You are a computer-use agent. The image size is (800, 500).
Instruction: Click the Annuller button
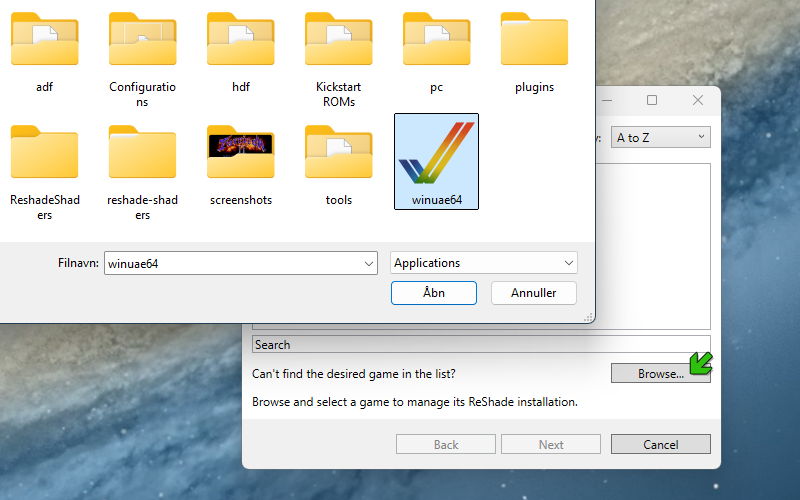534,293
